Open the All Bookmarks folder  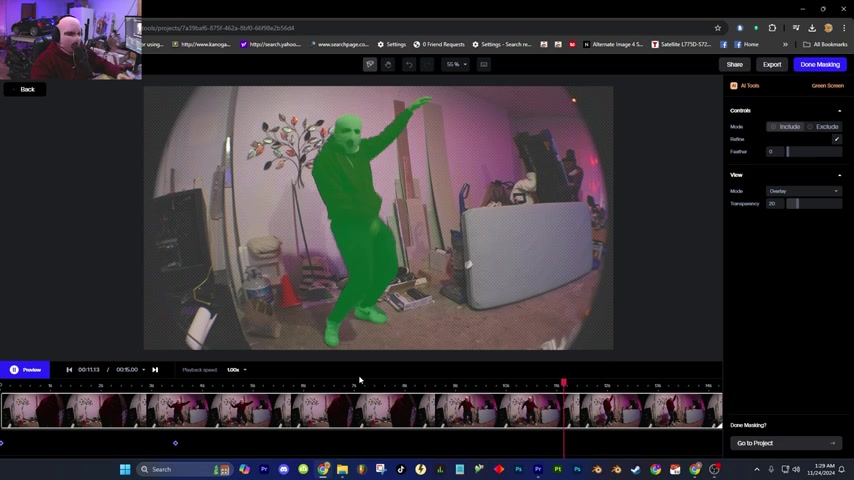coord(825,44)
